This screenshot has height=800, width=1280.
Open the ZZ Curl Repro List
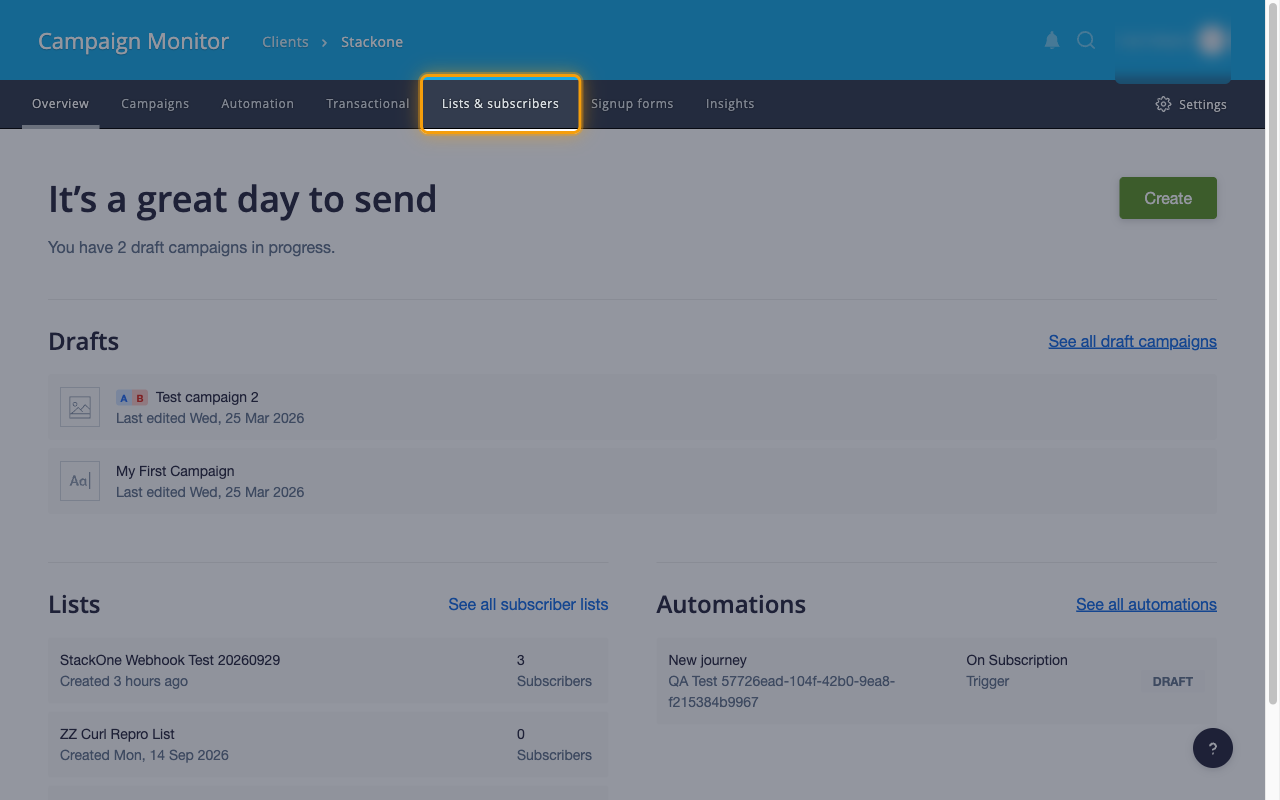tap(328, 745)
